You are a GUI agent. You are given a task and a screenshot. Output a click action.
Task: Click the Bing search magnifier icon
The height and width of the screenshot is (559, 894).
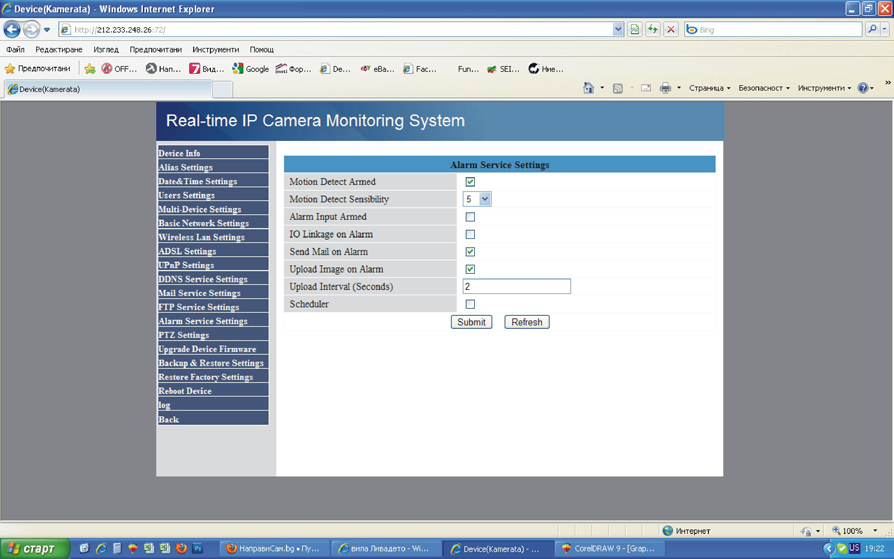tap(872, 30)
